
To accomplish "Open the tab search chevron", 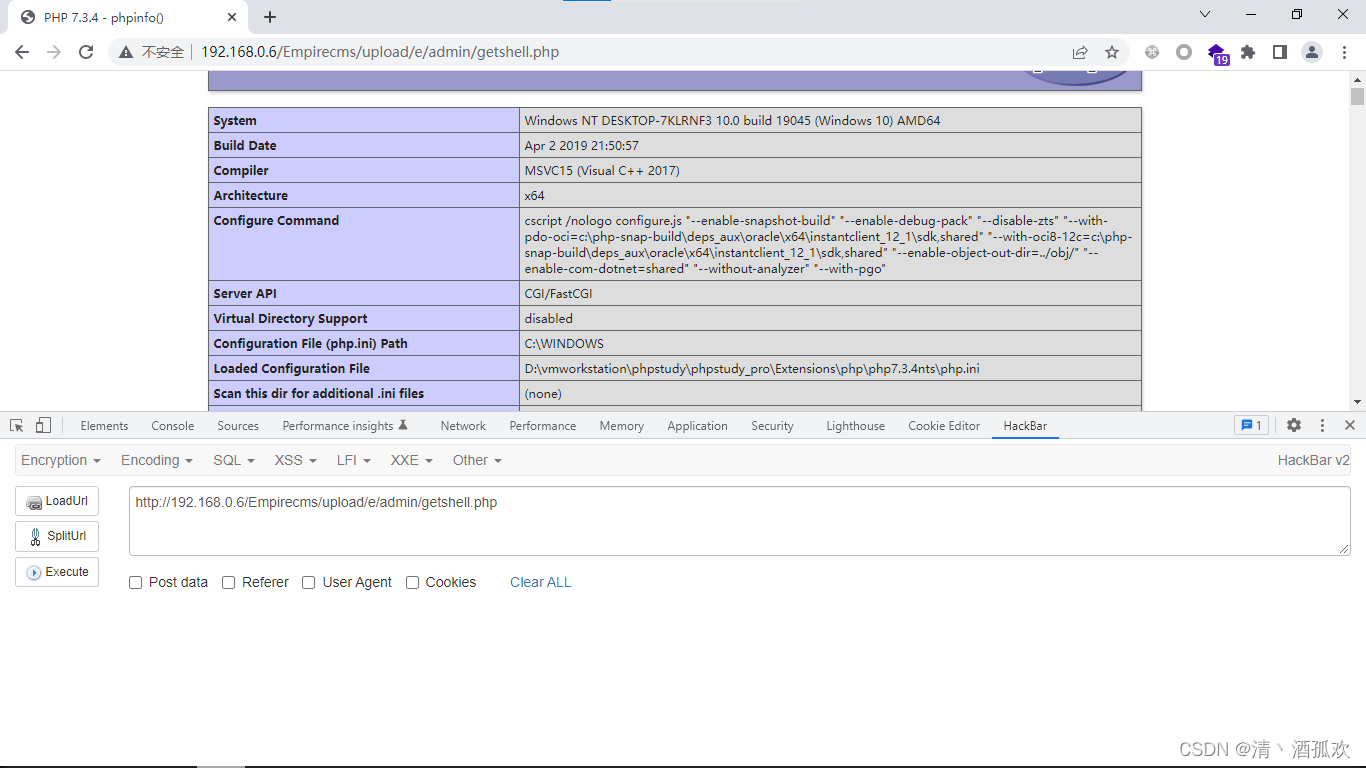I will point(1205,14).
